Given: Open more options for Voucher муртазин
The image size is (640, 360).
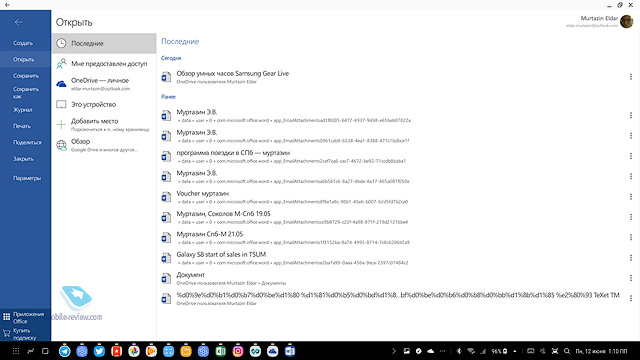Looking at the screenshot, I should click(x=631, y=196).
